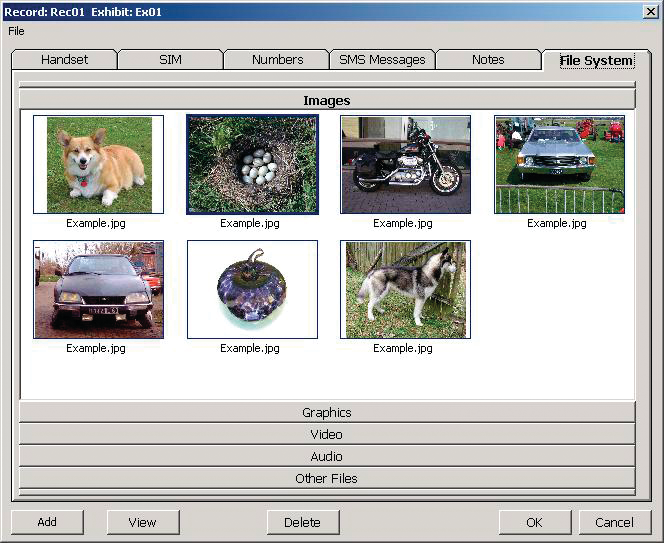This screenshot has width=664, height=543.
Task: Switch to the Notes tab
Action: (x=488, y=60)
